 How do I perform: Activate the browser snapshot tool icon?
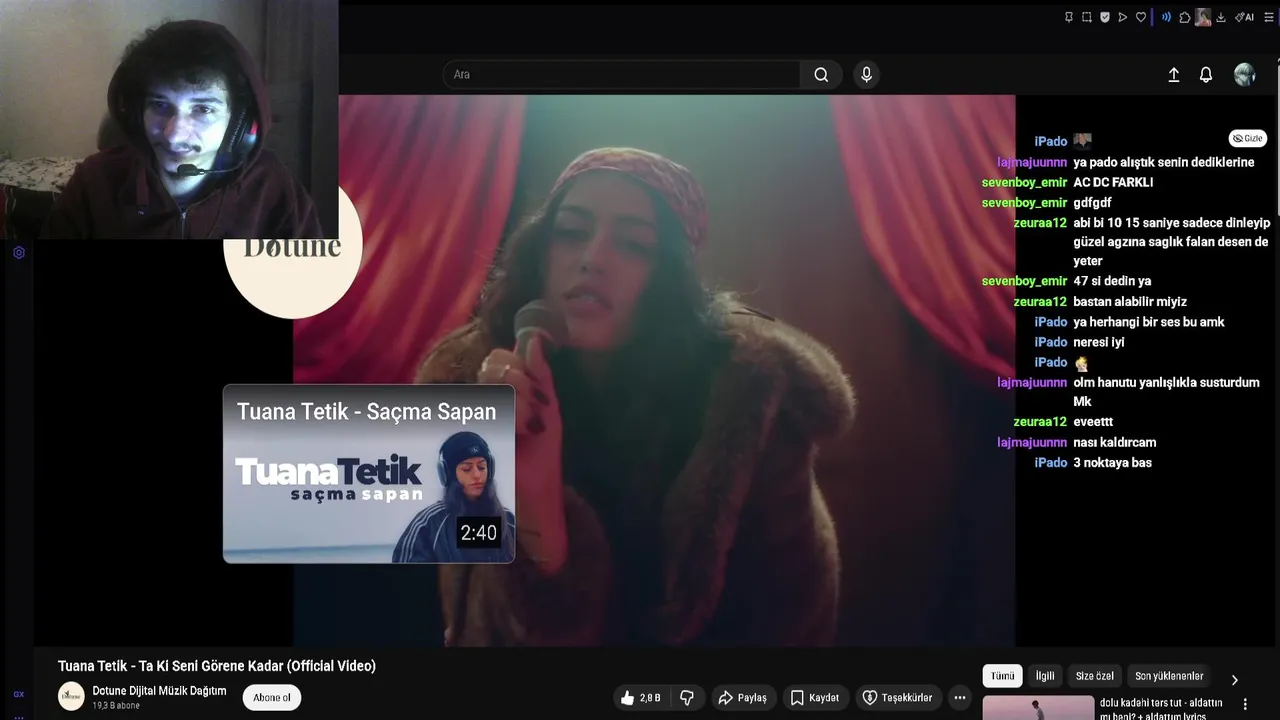click(1087, 17)
